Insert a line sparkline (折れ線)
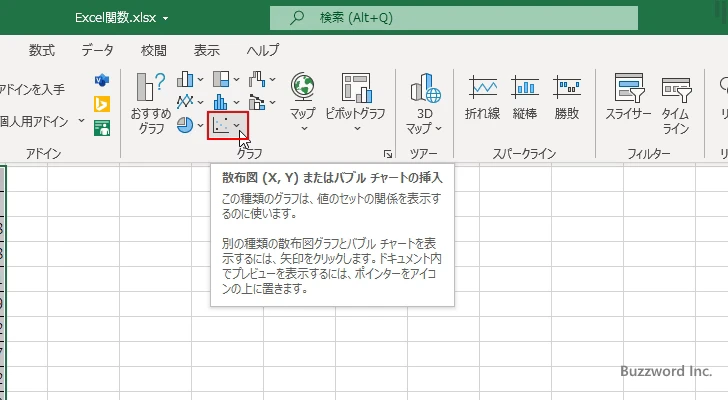This screenshot has height=400, width=728. [x=482, y=98]
